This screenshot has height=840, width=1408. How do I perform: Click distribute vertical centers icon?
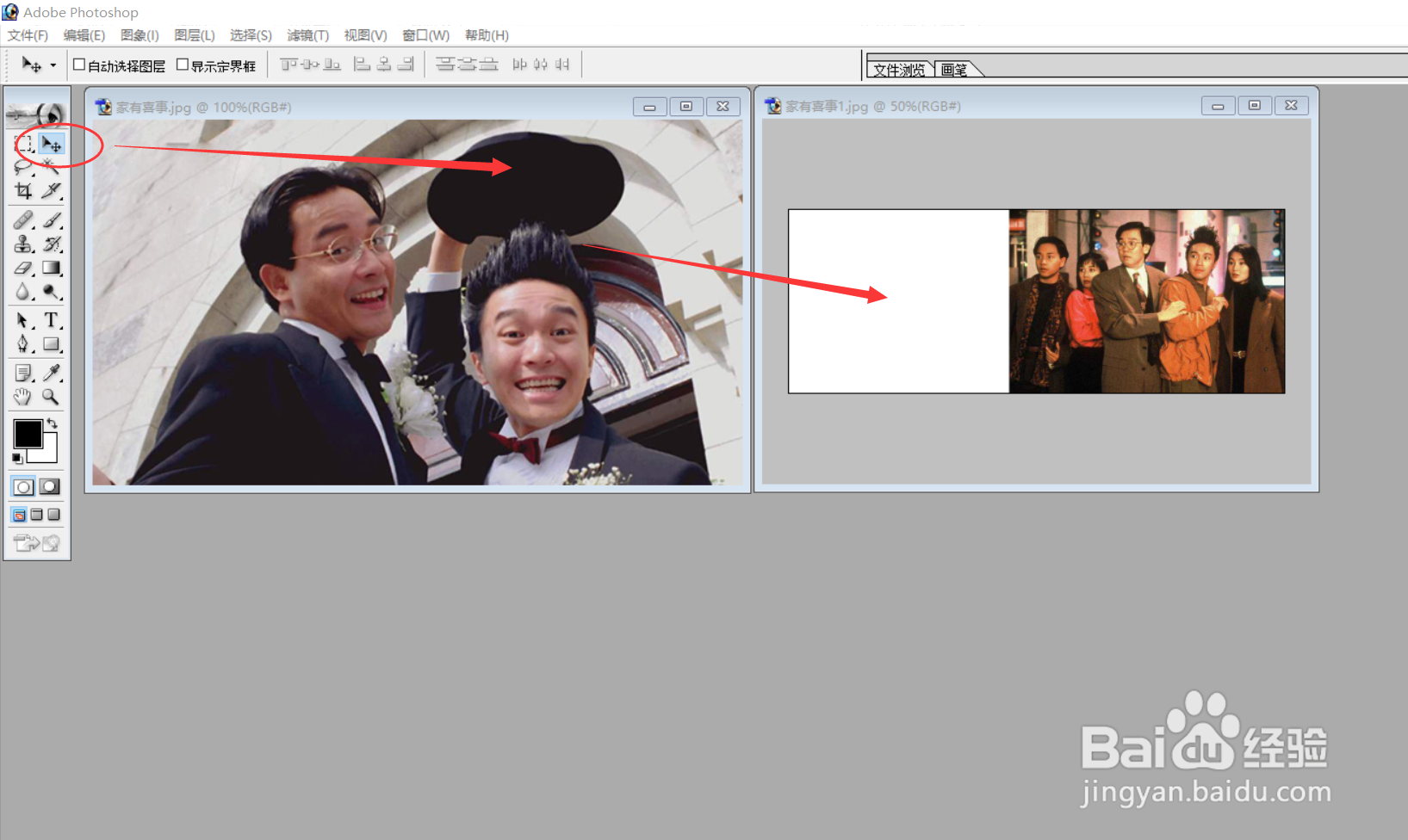(x=467, y=65)
